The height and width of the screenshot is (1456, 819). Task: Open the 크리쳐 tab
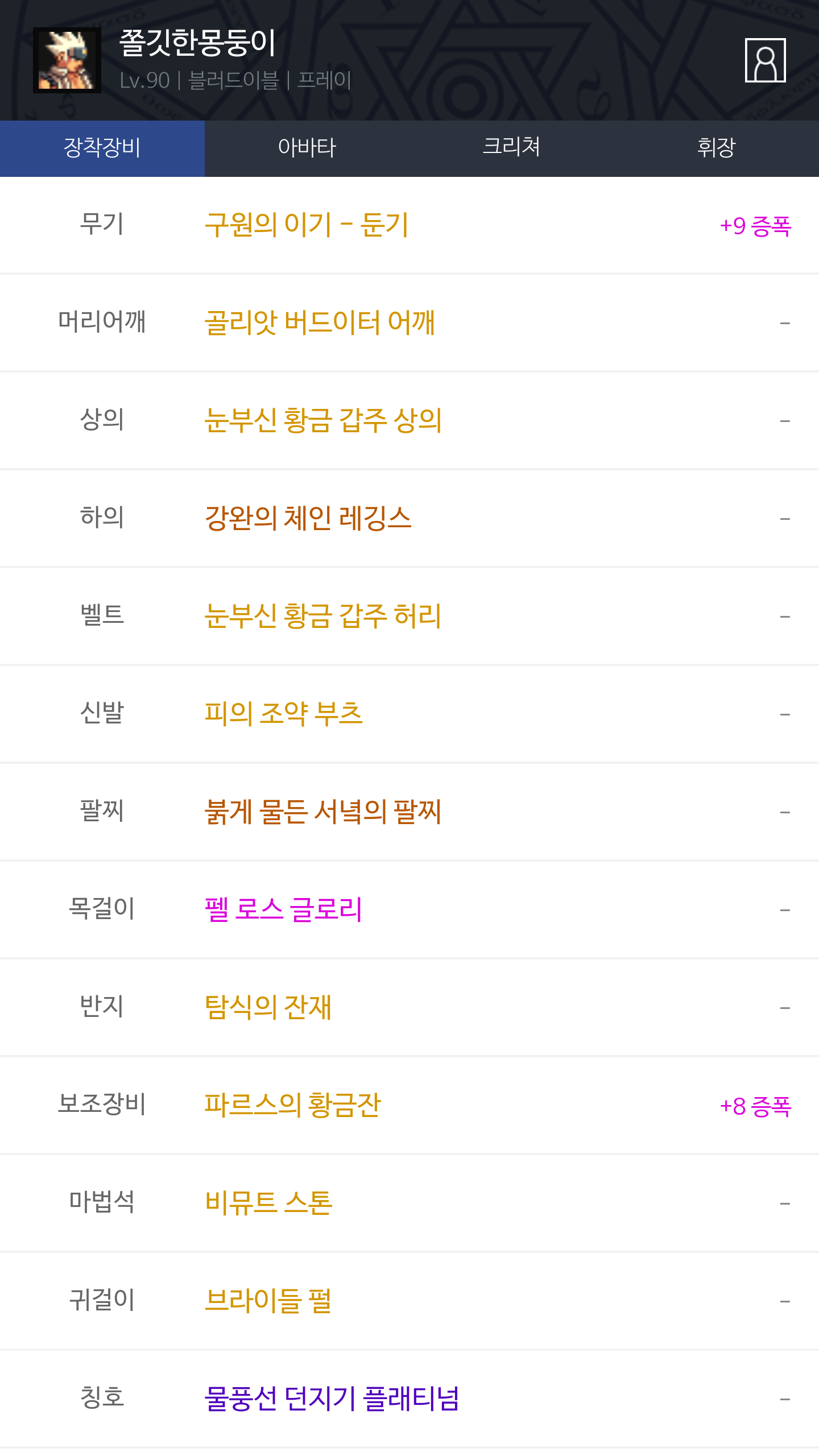click(511, 148)
